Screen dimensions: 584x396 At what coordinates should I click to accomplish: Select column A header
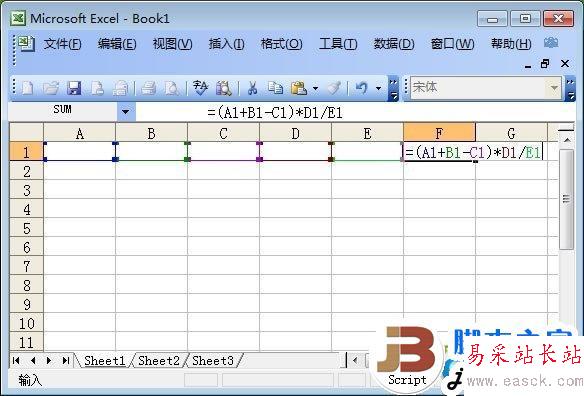(x=79, y=133)
